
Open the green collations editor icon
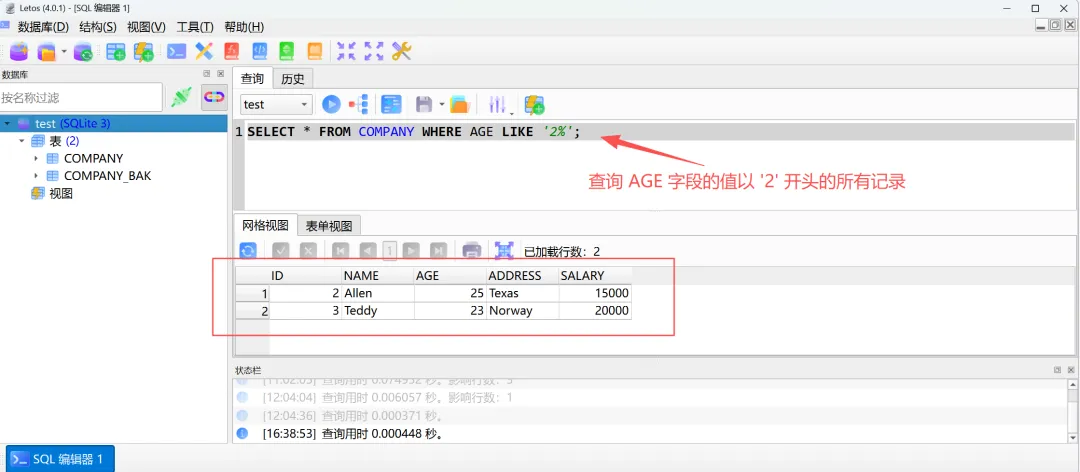click(x=287, y=51)
